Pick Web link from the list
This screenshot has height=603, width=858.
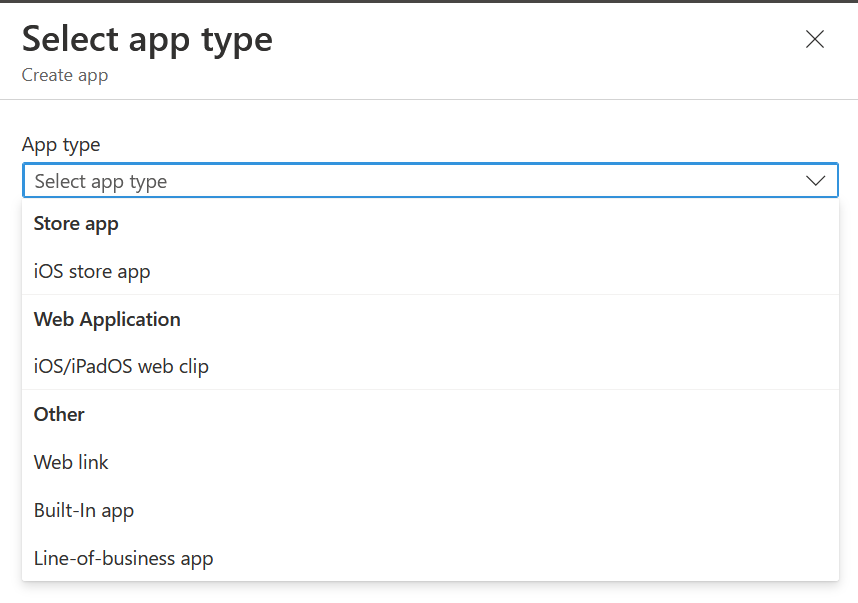(x=71, y=462)
